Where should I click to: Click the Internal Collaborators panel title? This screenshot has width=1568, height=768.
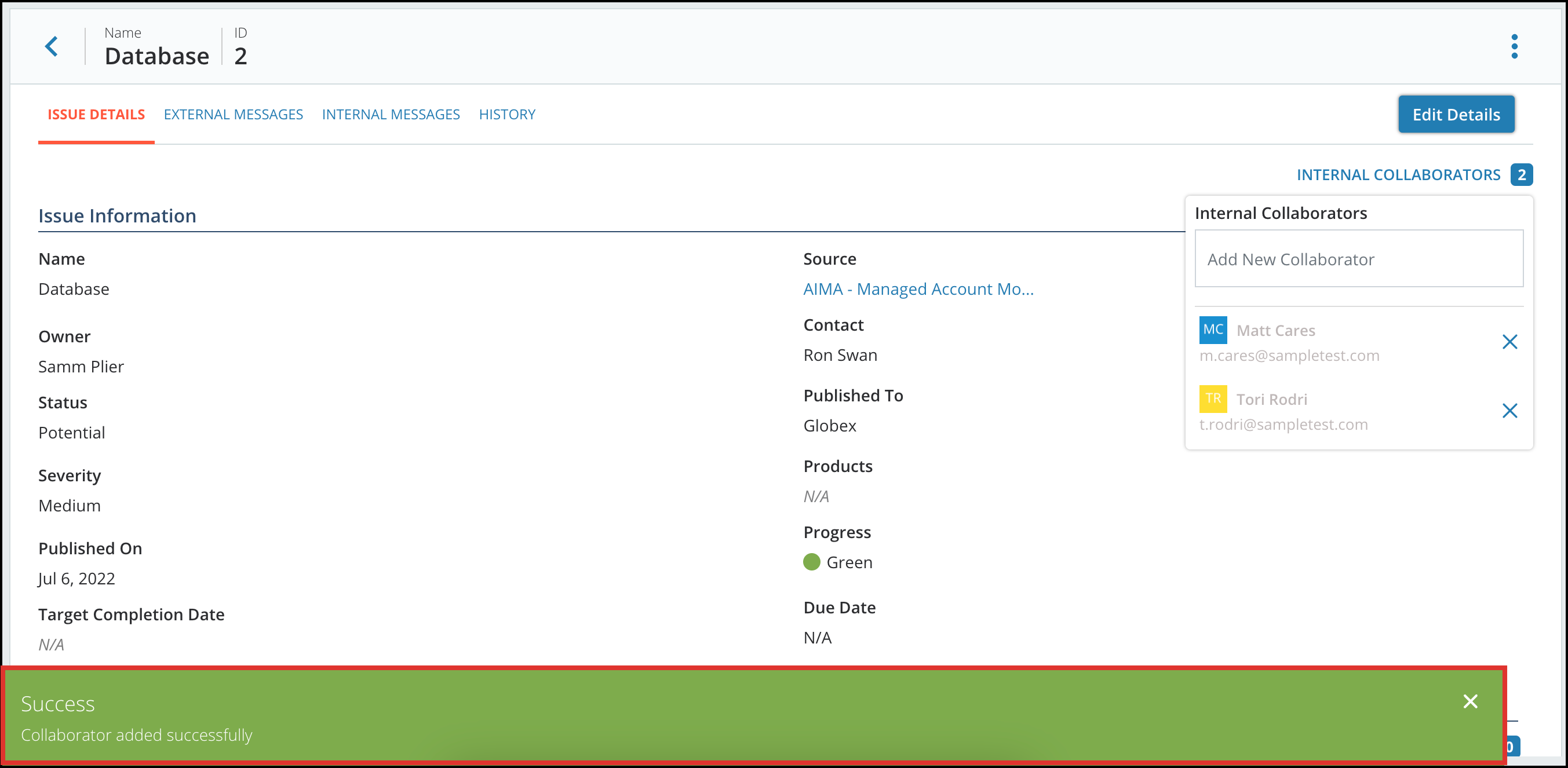[1281, 213]
